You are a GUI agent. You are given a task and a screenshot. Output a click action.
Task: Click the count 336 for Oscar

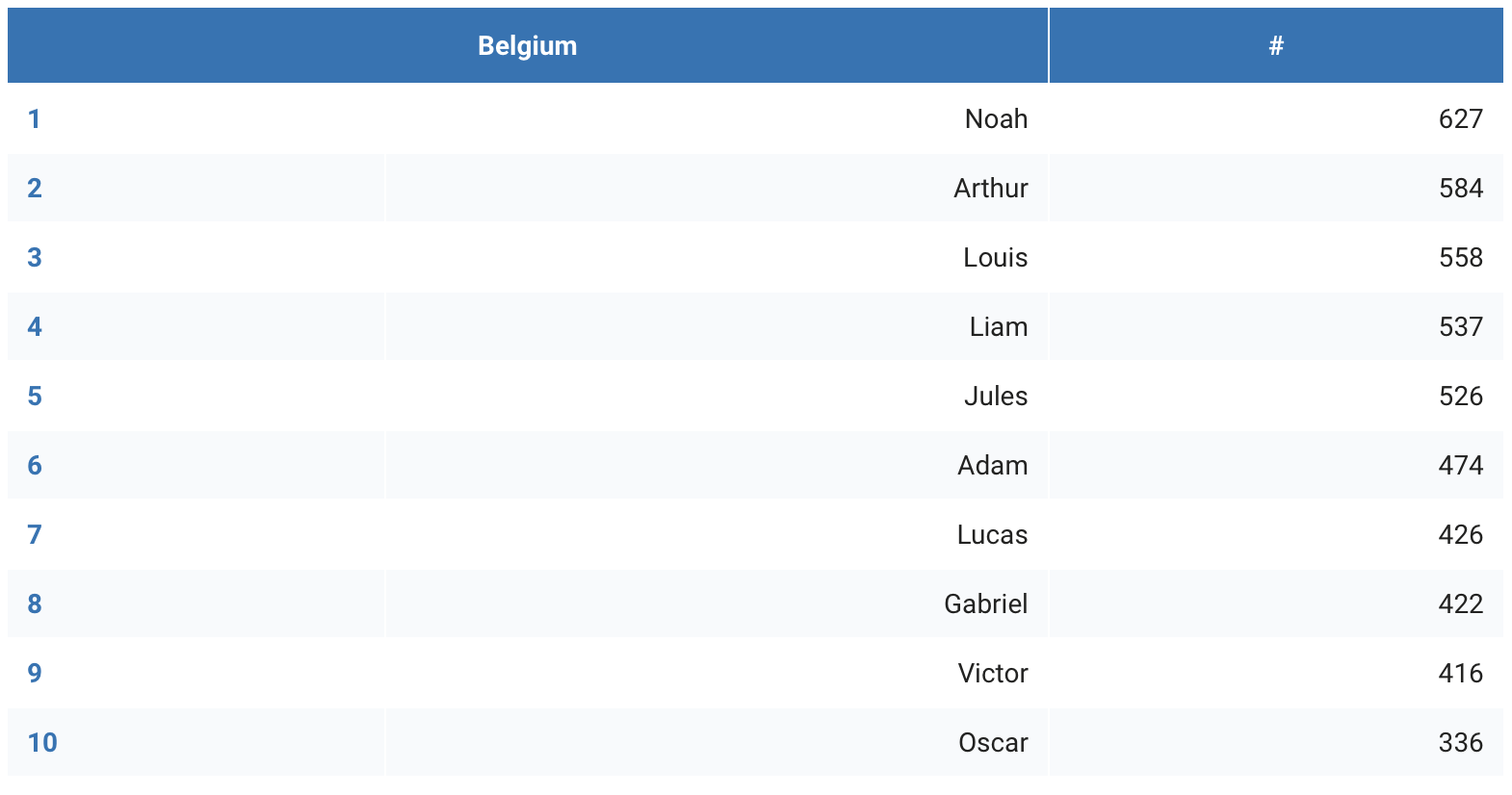1460,742
